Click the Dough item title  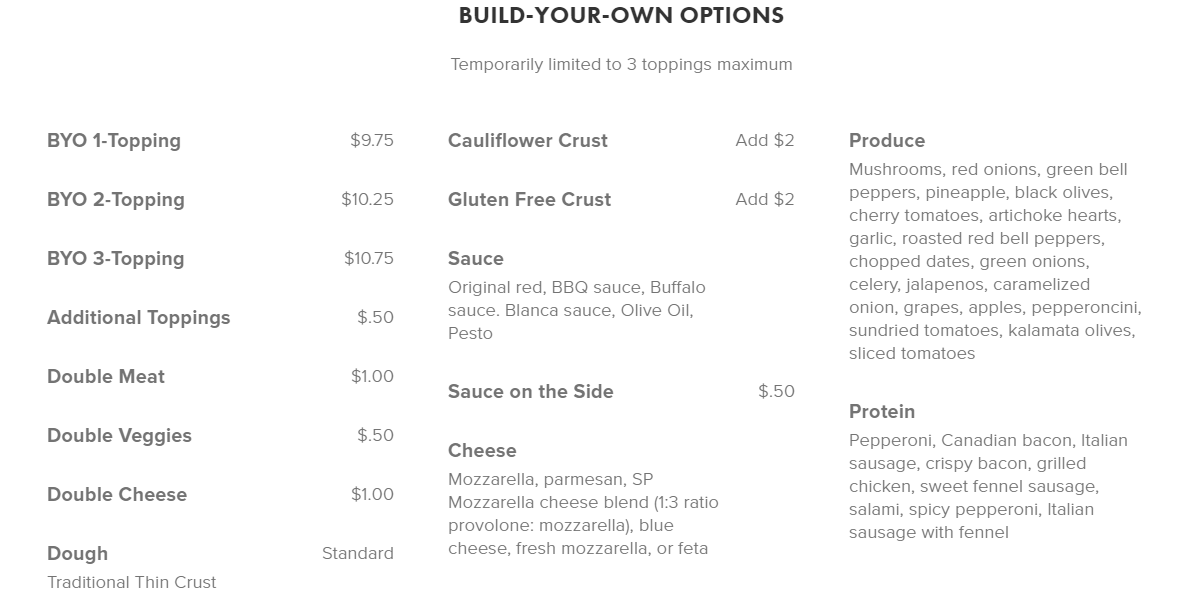[x=77, y=554]
